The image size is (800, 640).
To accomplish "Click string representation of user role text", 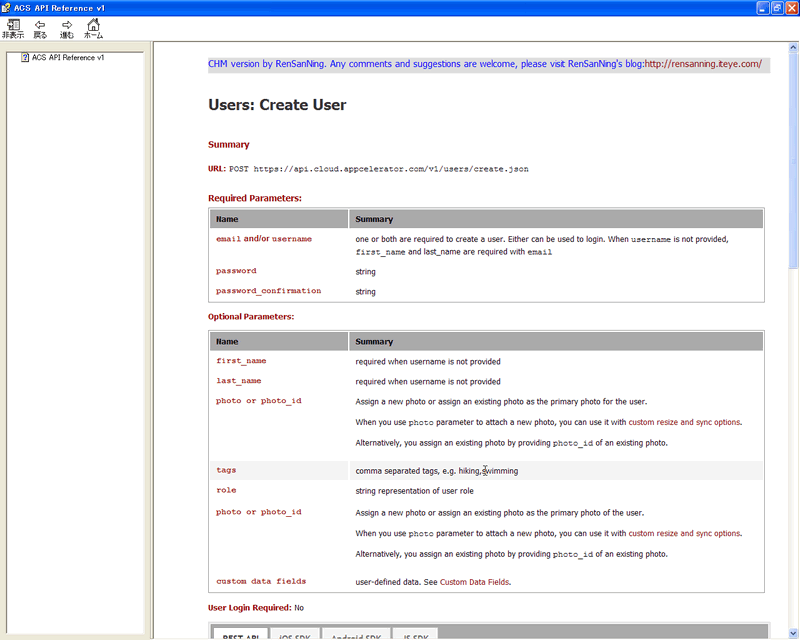I will (414, 490).
